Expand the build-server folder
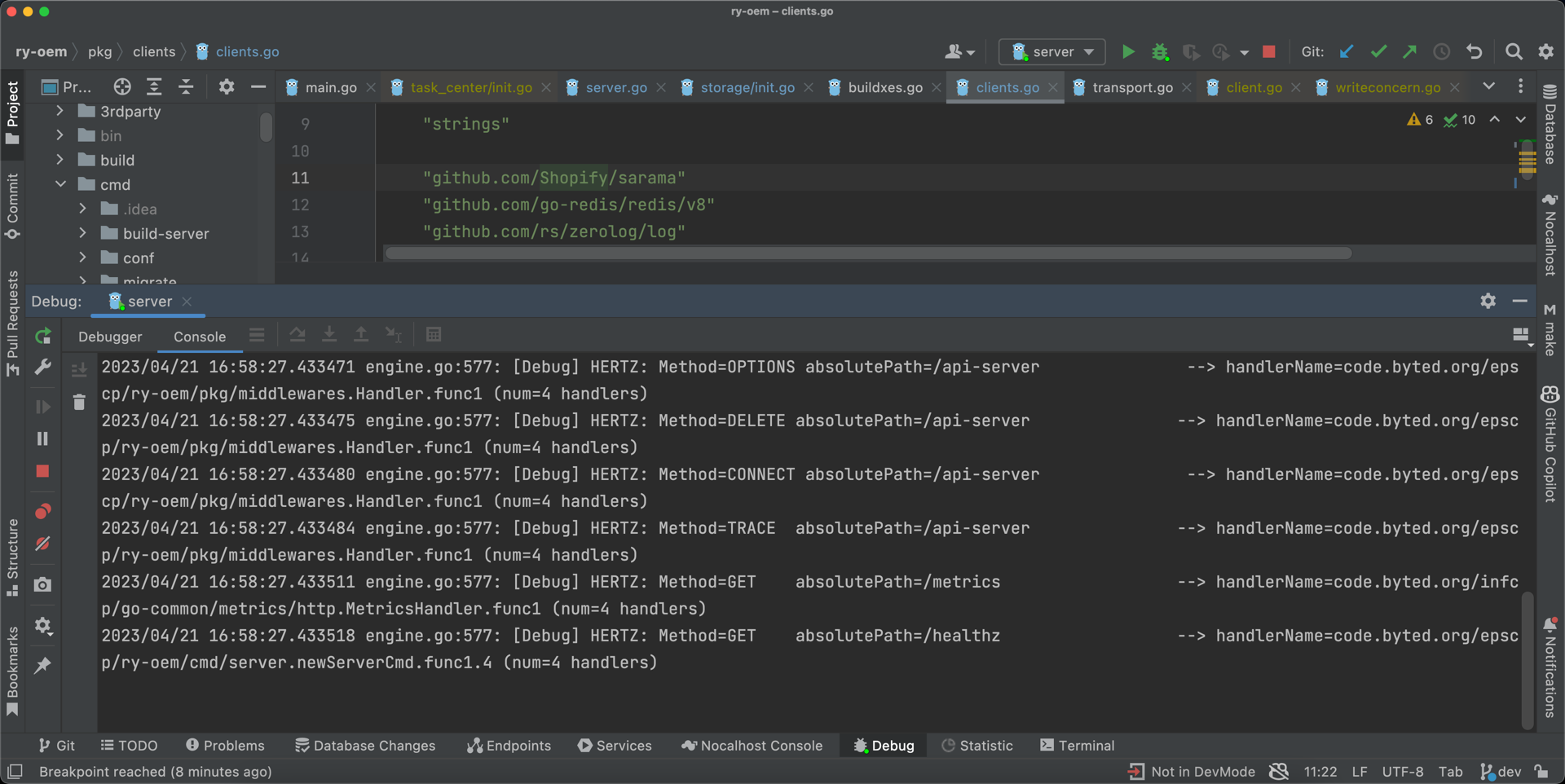 [82, 234]
